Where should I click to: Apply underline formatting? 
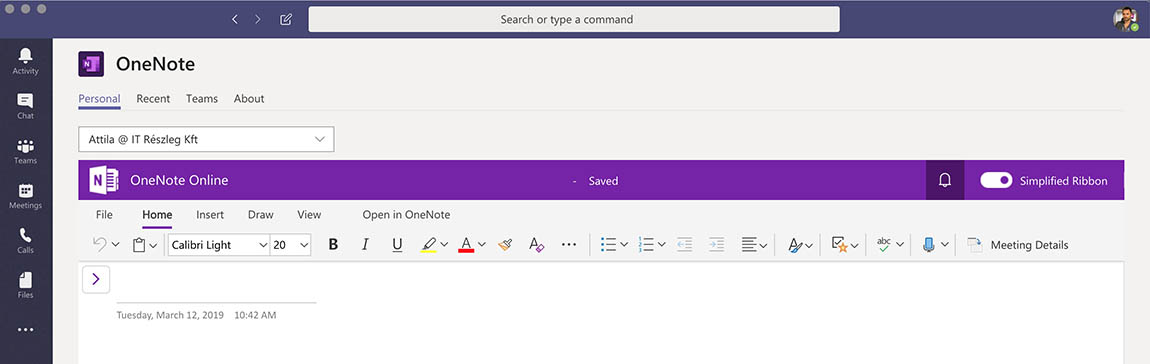397,244
